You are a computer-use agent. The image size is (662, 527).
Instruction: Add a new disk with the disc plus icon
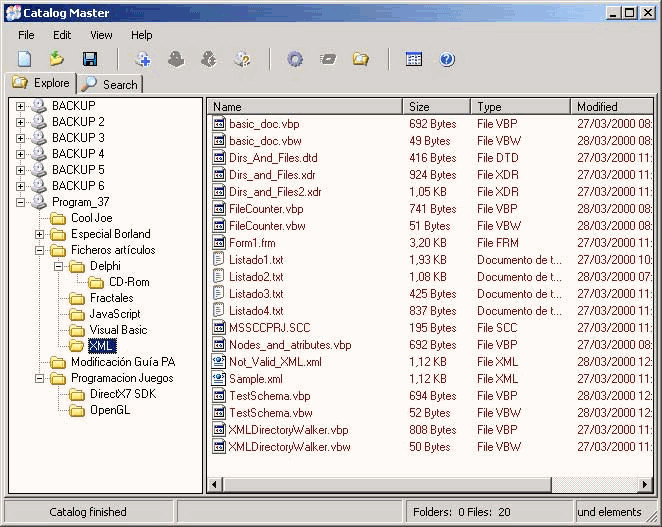pos(144,59)
